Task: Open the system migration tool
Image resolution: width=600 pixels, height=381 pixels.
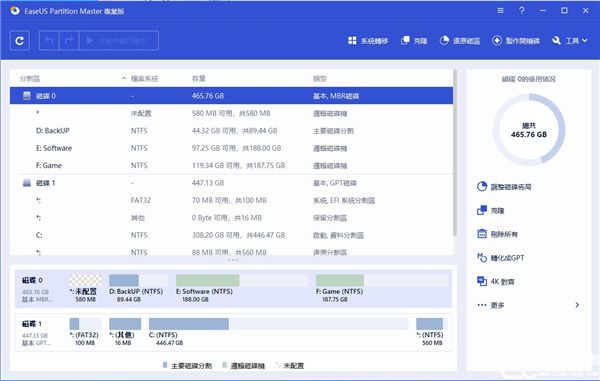Action: click(x=368, y=41)
